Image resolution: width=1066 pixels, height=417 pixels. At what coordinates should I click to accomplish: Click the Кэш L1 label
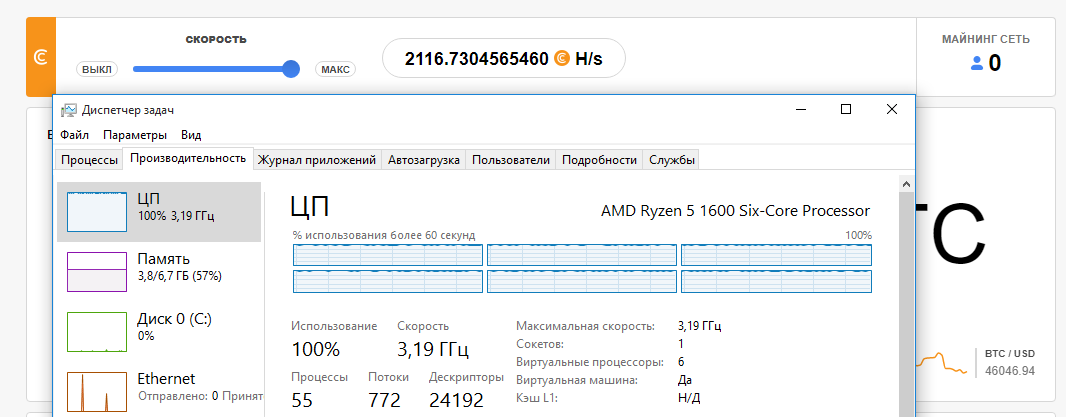pos(536,397)
